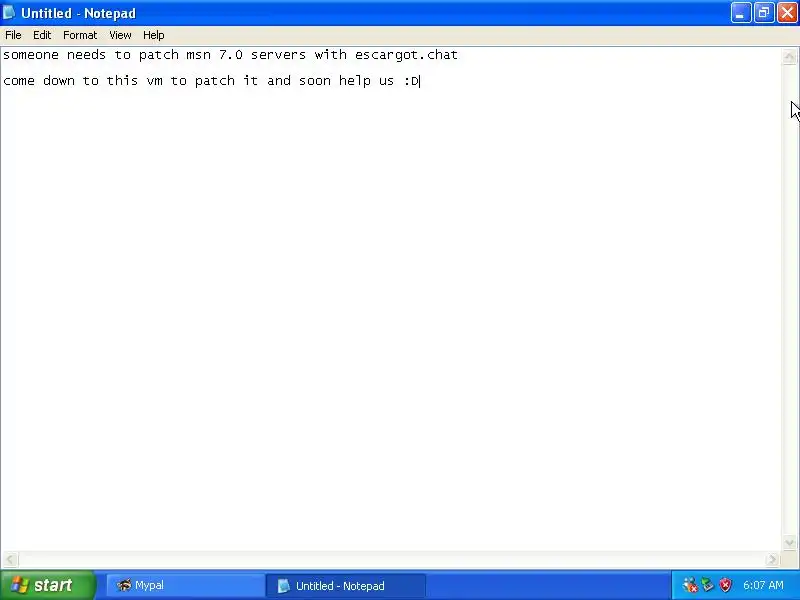Click the red shield security alert tray icon

coord(725,585)
